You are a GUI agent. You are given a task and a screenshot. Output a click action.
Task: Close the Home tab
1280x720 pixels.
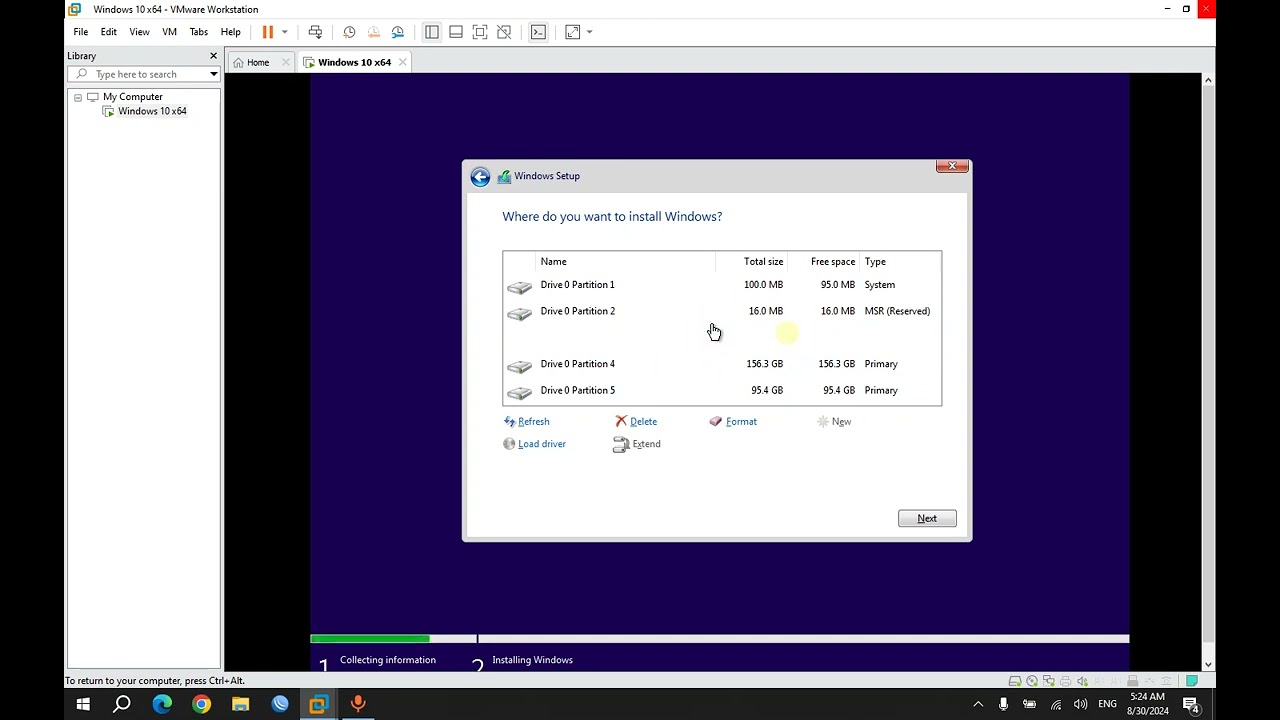pyautogui.click(x=286, y=62)
